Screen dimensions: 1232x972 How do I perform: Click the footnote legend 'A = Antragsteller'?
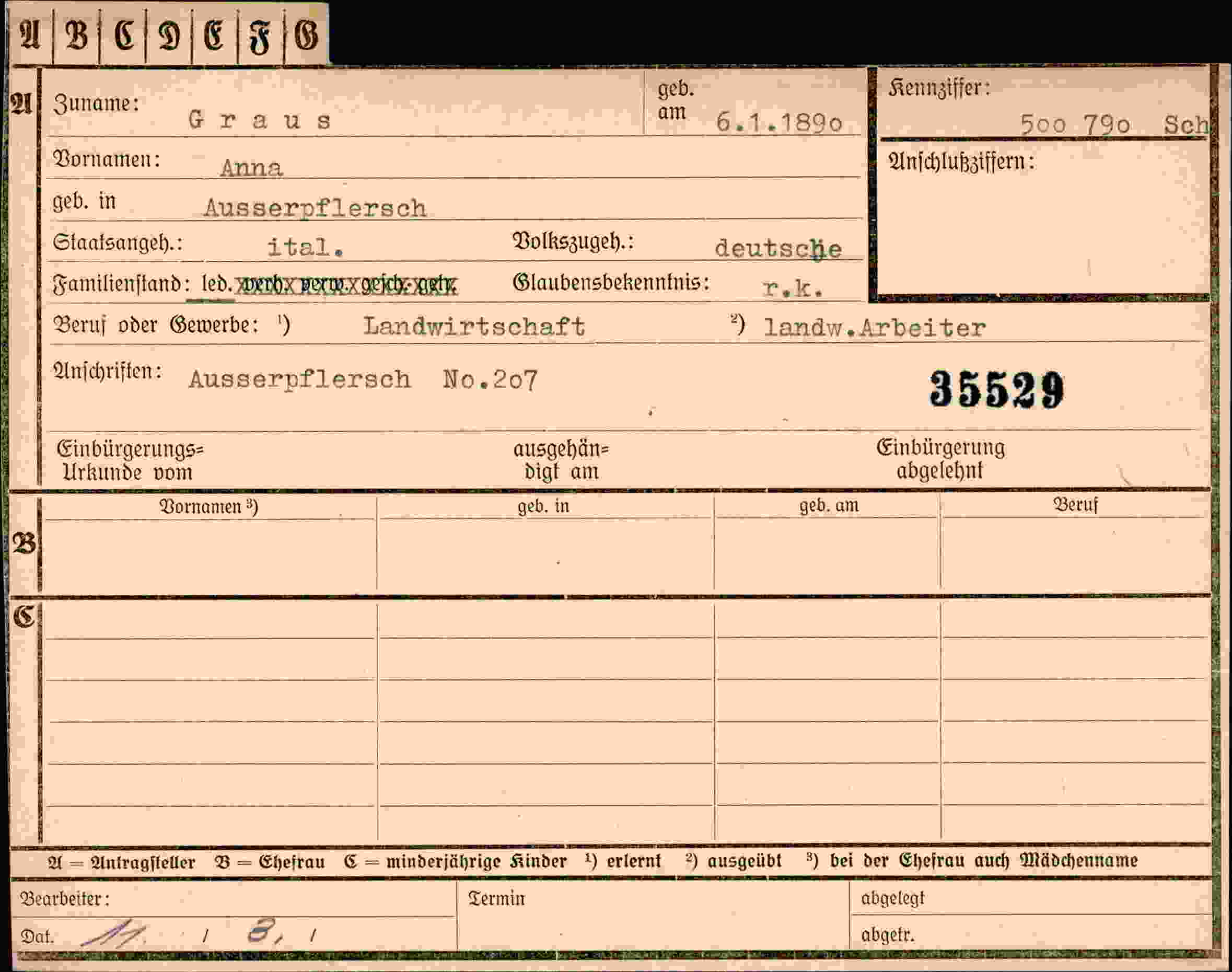click(122, 862)
